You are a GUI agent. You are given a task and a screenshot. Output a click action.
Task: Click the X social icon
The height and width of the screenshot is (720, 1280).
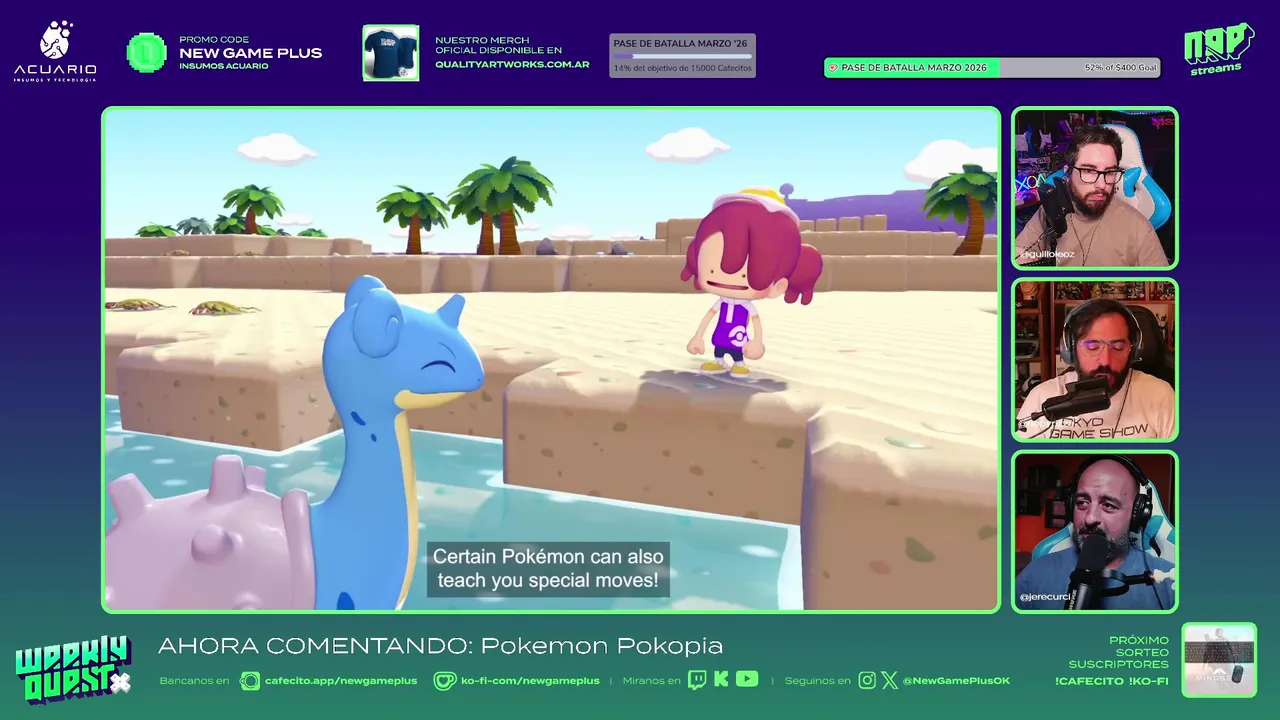(x=890, y=680)
